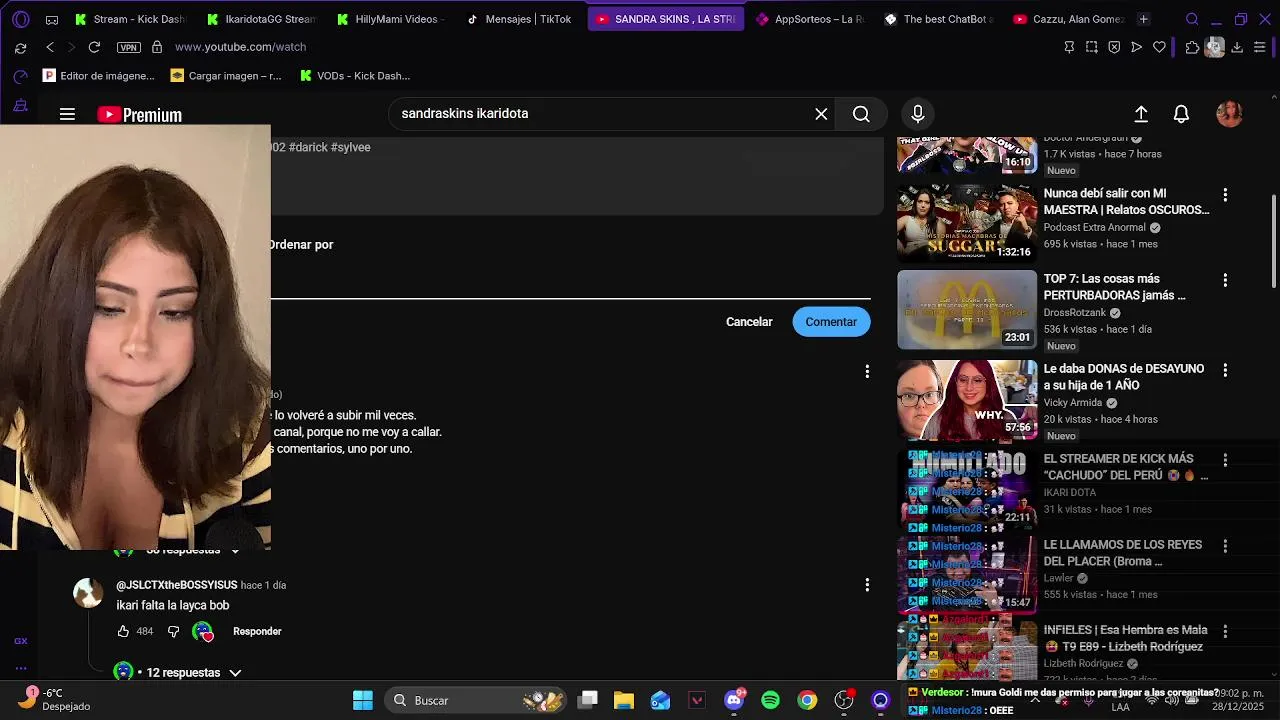Click Responder under the layca bob comment
This screenshot has width=1280, height=720.
257,631
